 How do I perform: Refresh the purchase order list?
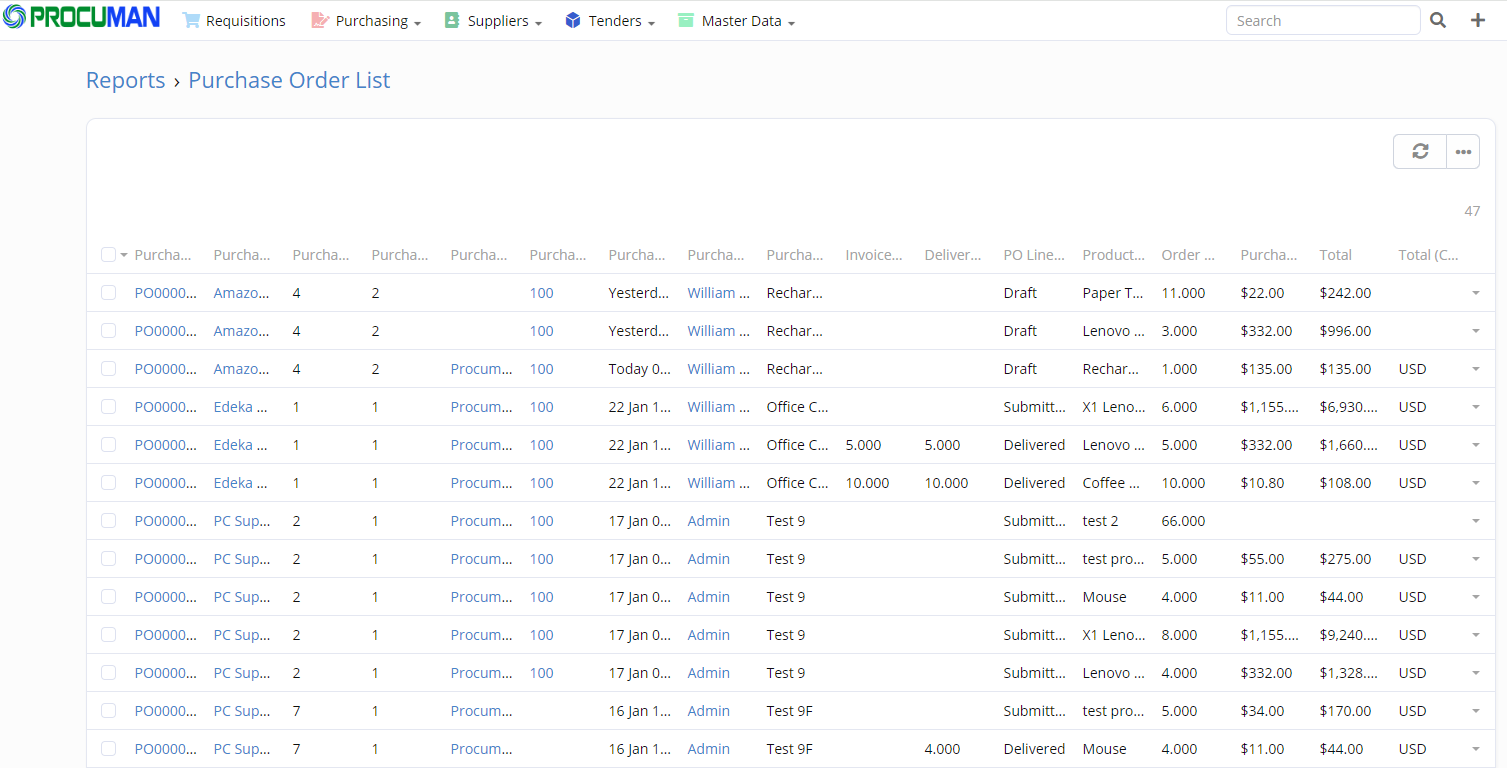(x=1420, y=151)
